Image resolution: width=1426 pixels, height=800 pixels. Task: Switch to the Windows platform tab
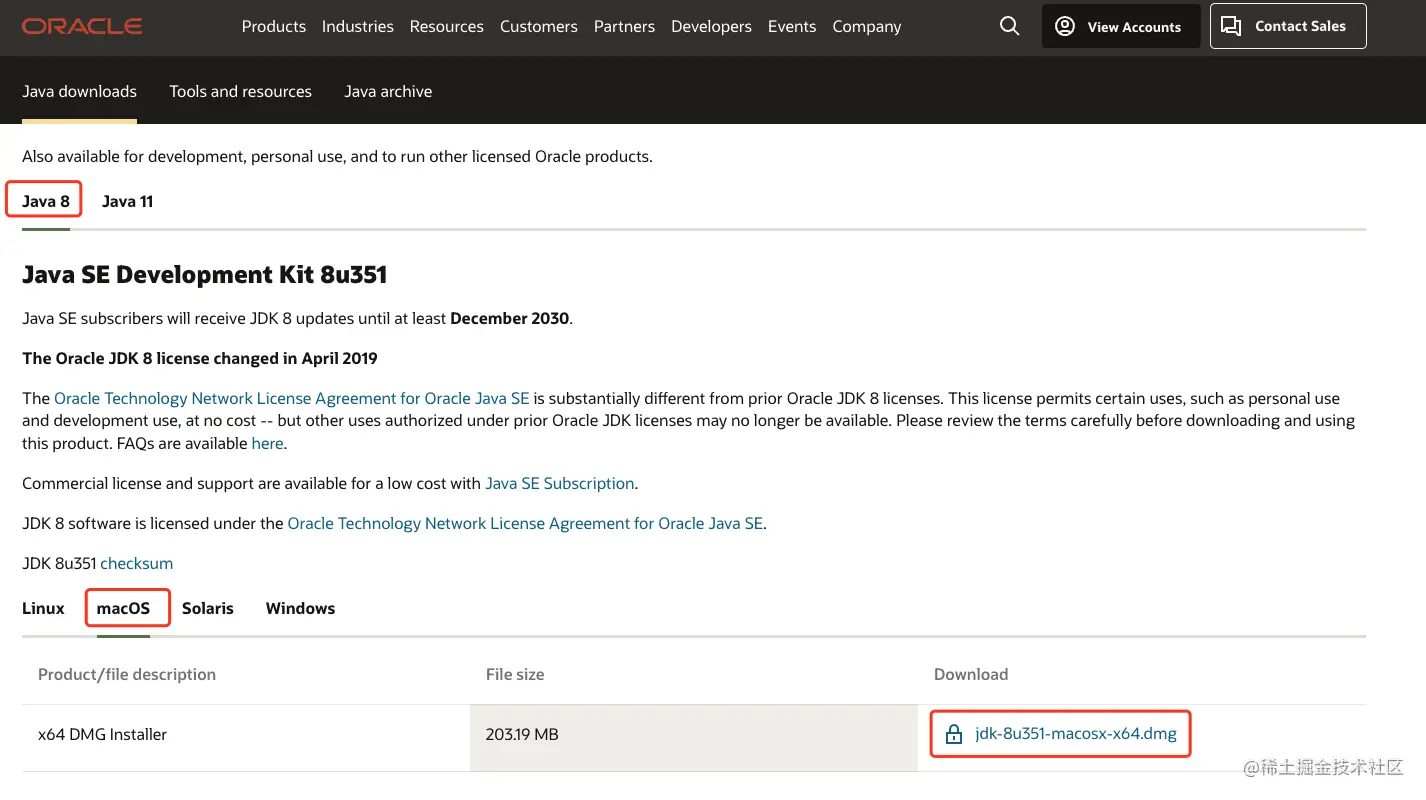pyautogui.click(x=300, y=608)
